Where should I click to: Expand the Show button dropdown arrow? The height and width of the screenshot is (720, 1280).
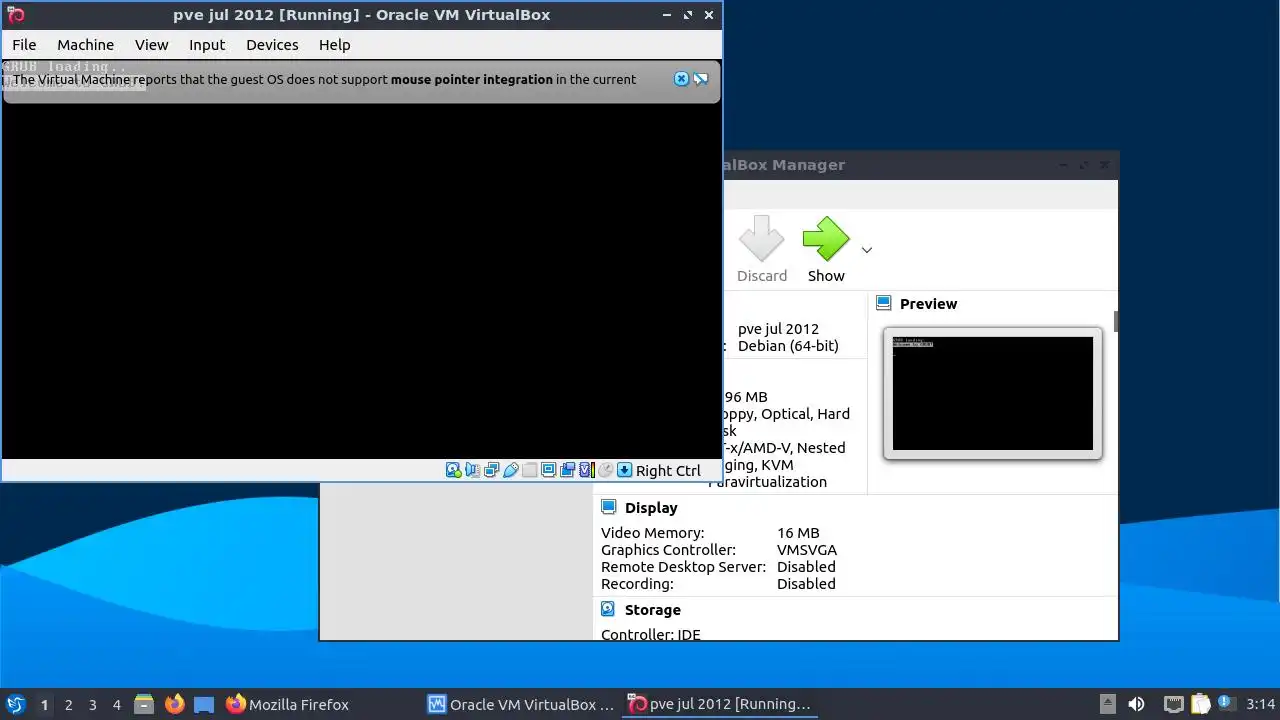coord(867,250)
